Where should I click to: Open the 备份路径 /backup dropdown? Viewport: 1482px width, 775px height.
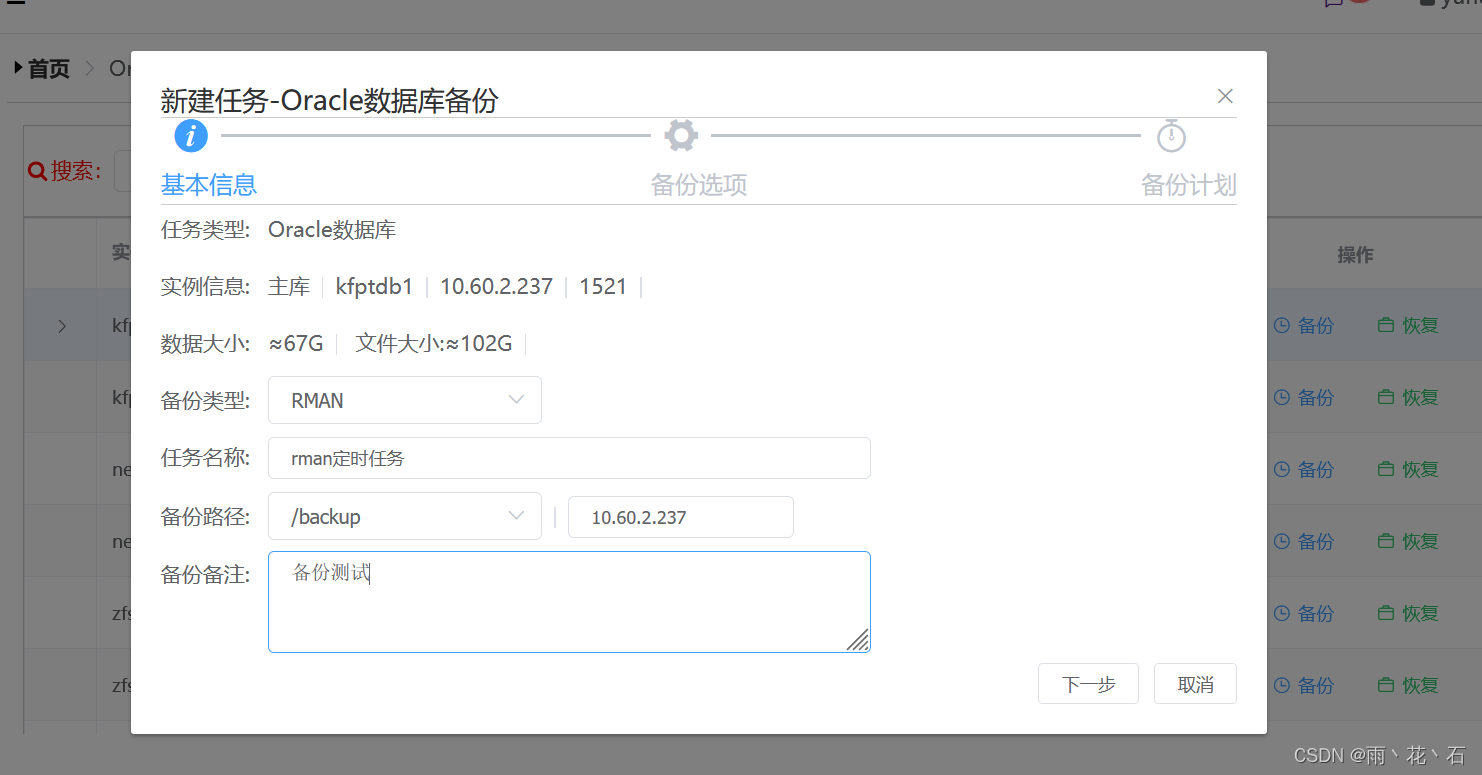[x=404, y=516]
